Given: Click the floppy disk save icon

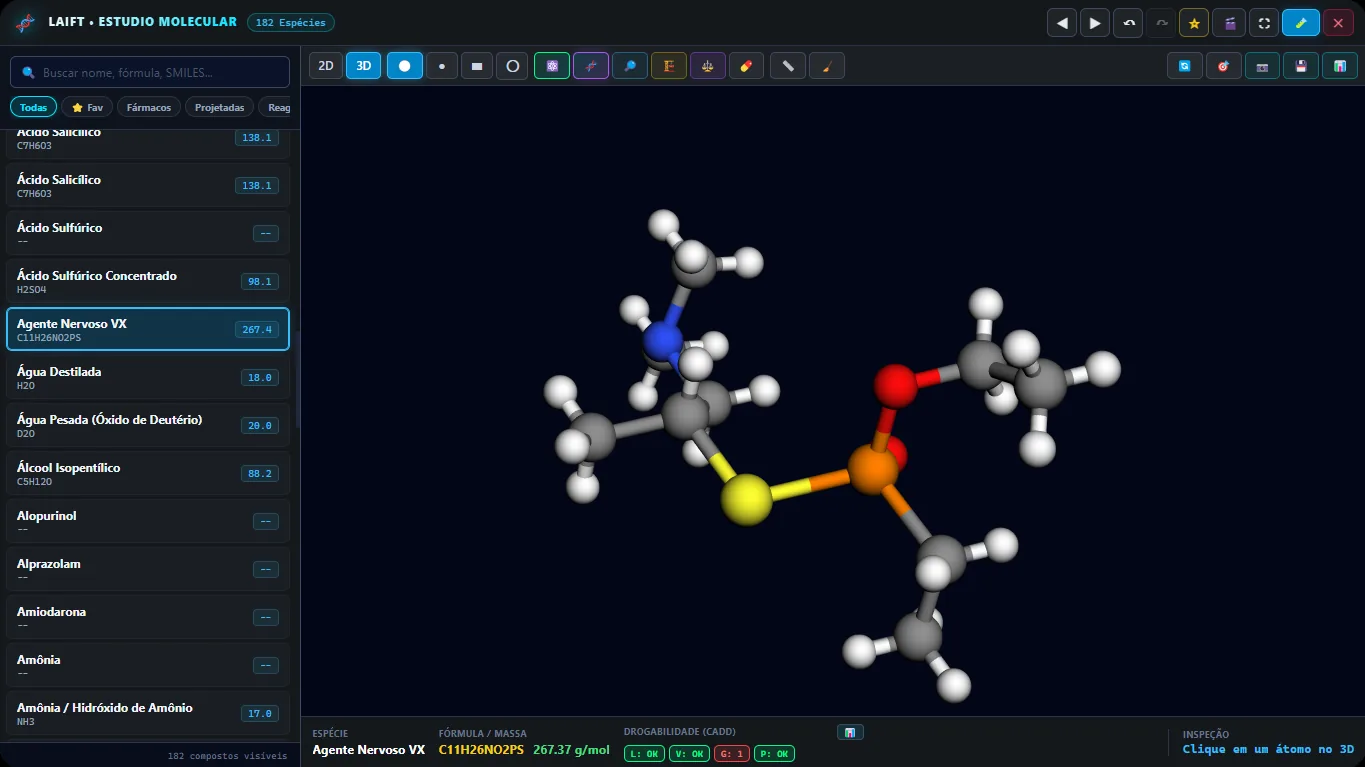Looking at the screenshot, I should click(1301, 66).
